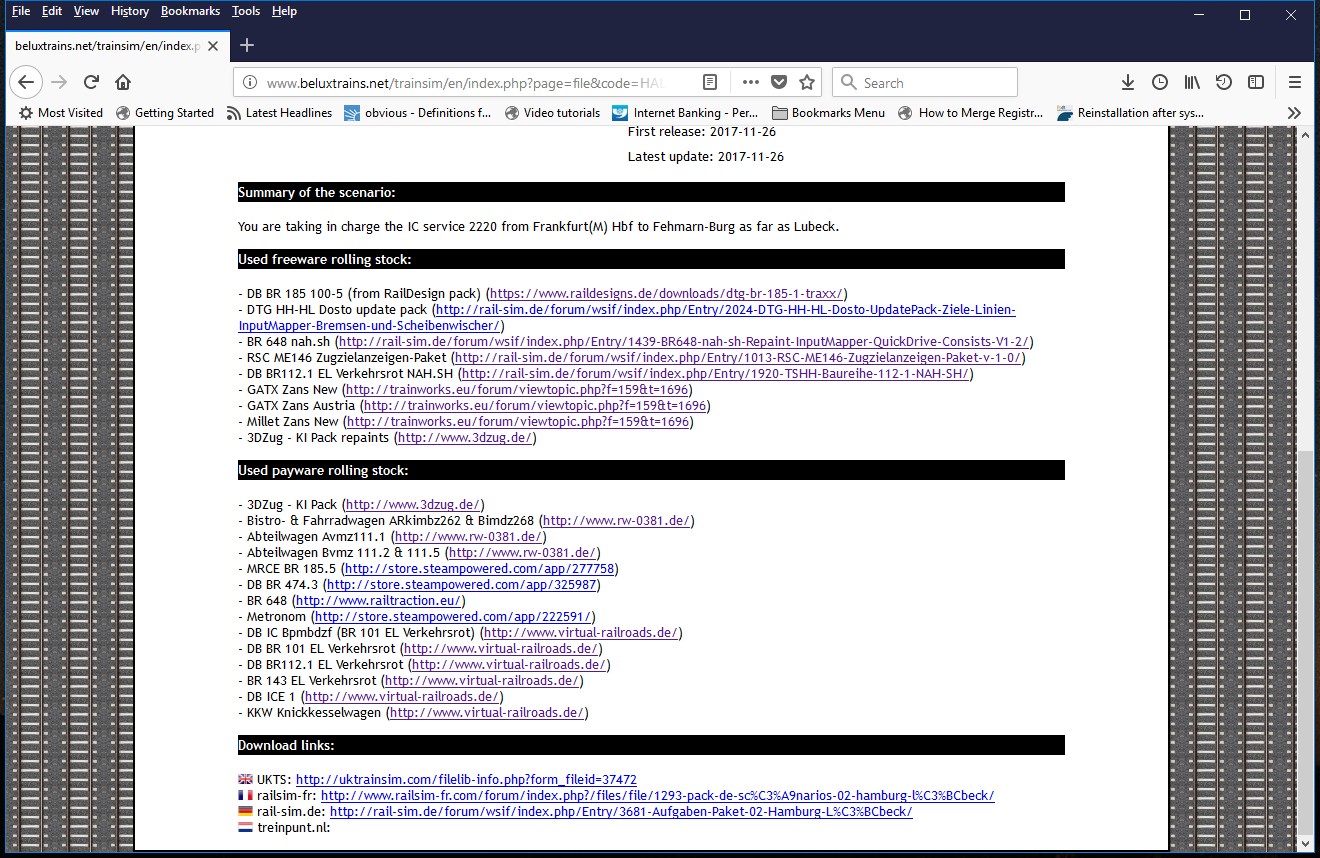
Task: Save this page to Pocket
Action: pos(779,83)
